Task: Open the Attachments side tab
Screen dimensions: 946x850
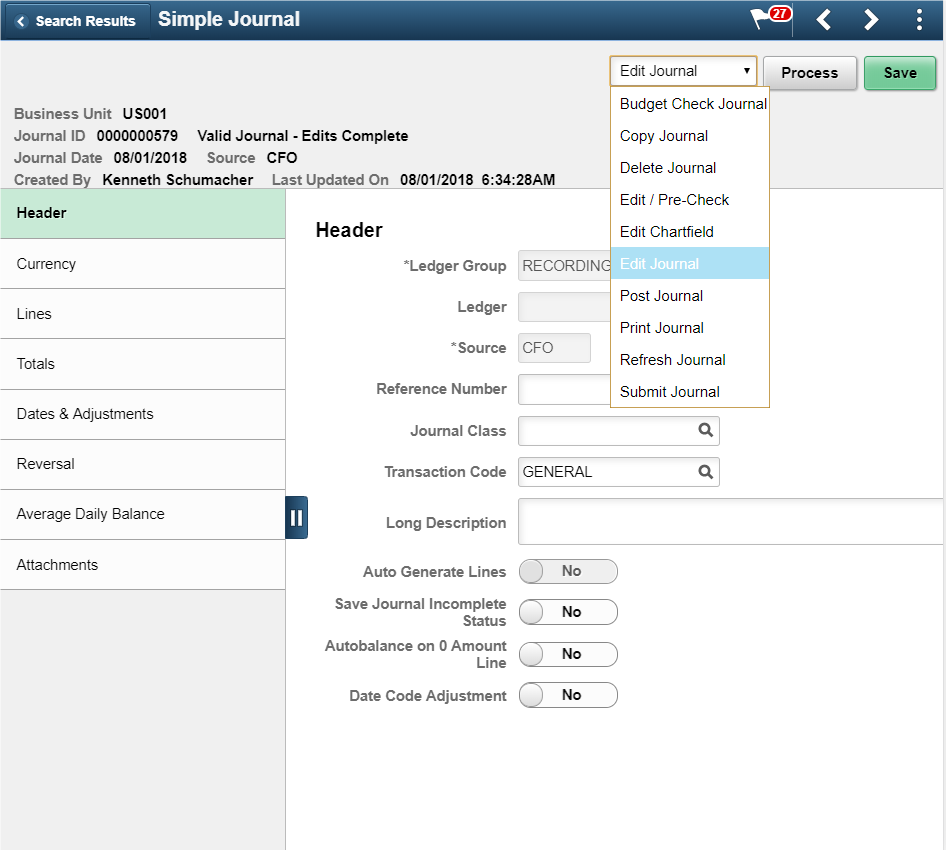Action: coord(142,565)
